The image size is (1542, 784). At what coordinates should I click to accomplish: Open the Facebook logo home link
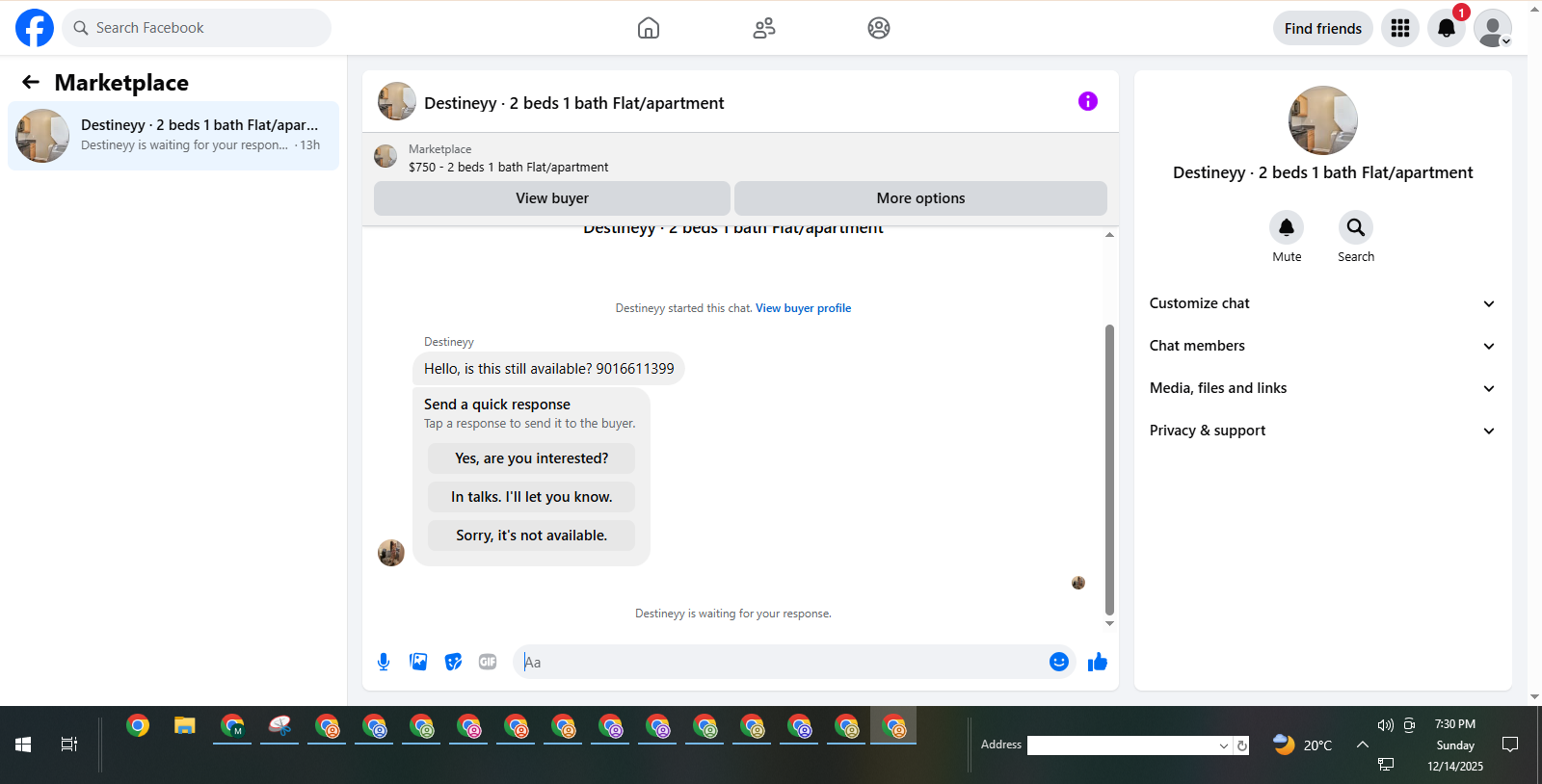[35, 28]
